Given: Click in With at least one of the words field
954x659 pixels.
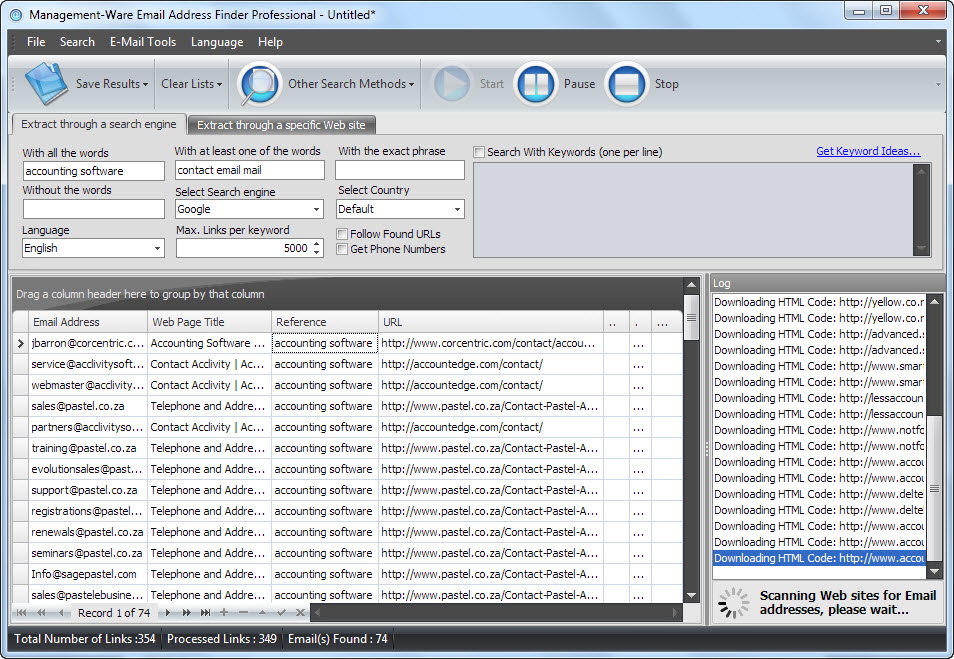Looking at the screenshot, I should [x=249, y=170].
